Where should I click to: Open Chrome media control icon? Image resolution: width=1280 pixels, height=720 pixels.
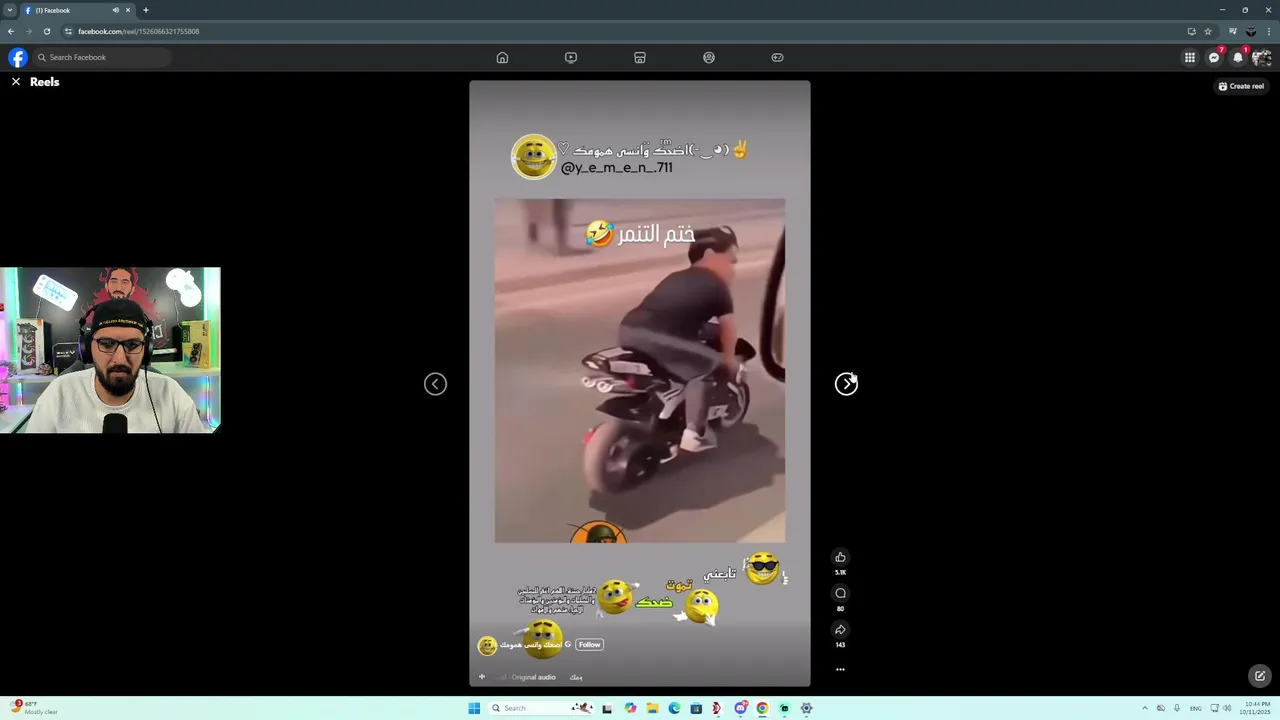(x=1233, y=31)
